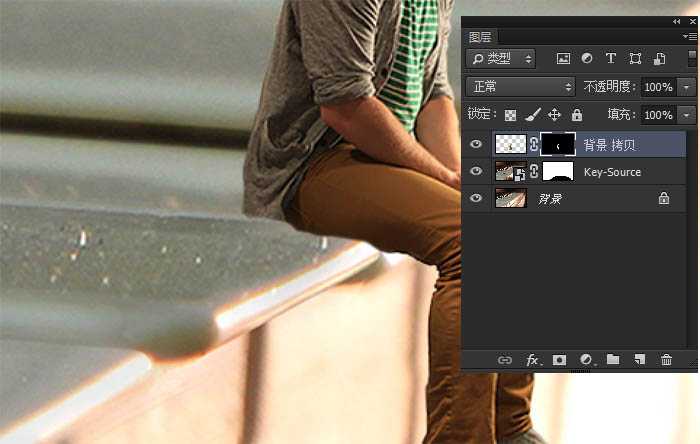Lock image pixels brush icon

[x=533, y=115]
